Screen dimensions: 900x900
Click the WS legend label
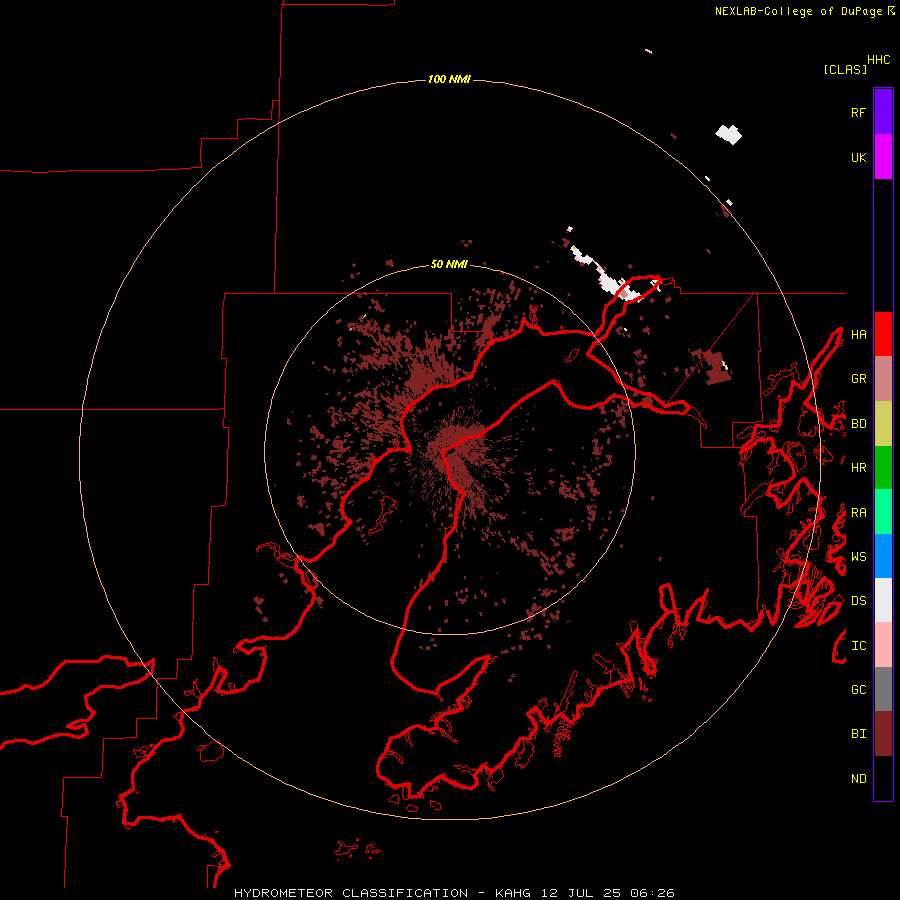pos(858,557)
